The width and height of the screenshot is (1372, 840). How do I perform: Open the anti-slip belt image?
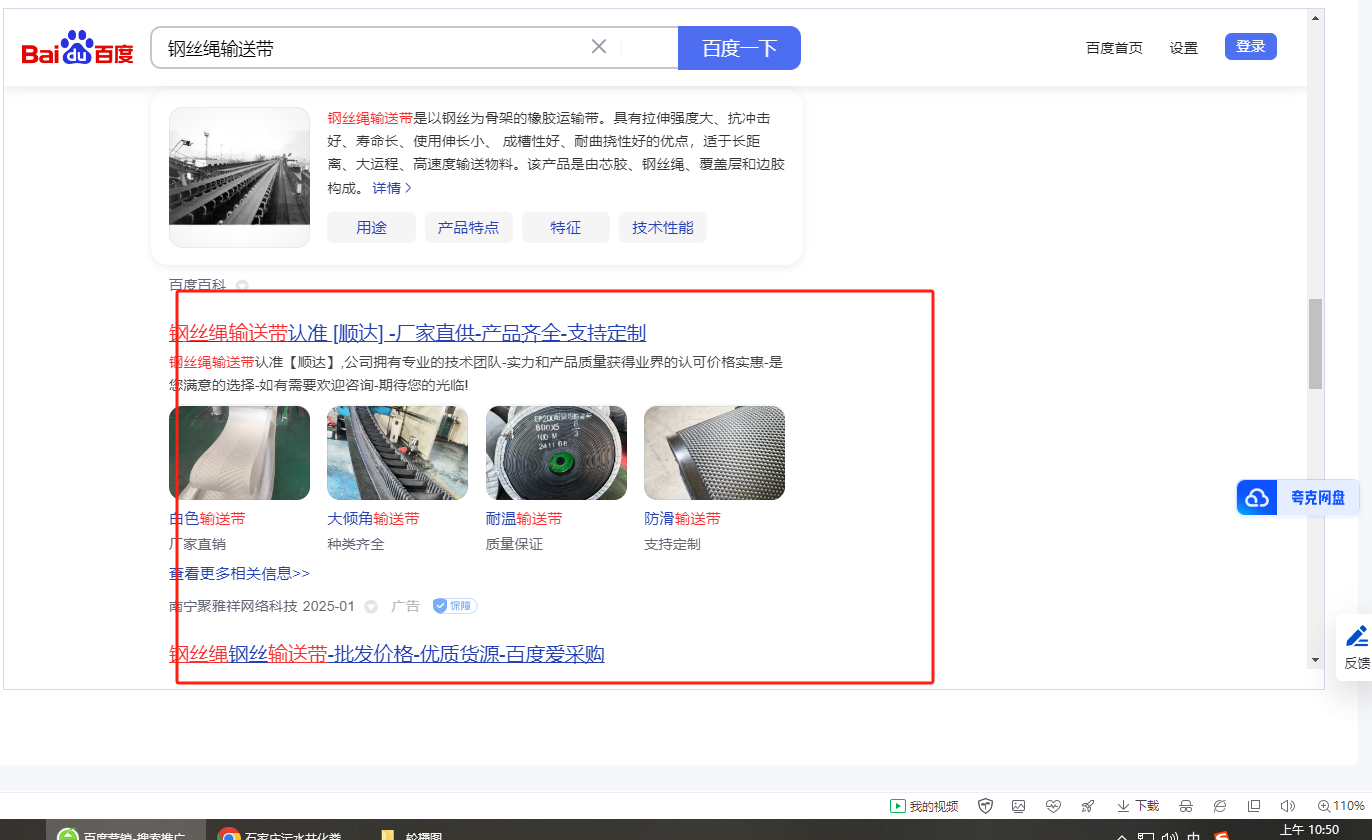(714, 453)
